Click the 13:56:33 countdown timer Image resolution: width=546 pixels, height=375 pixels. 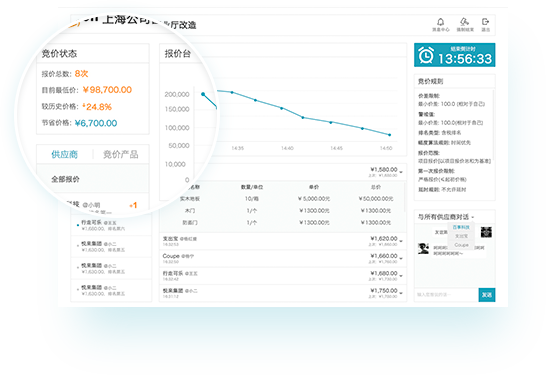465,59
